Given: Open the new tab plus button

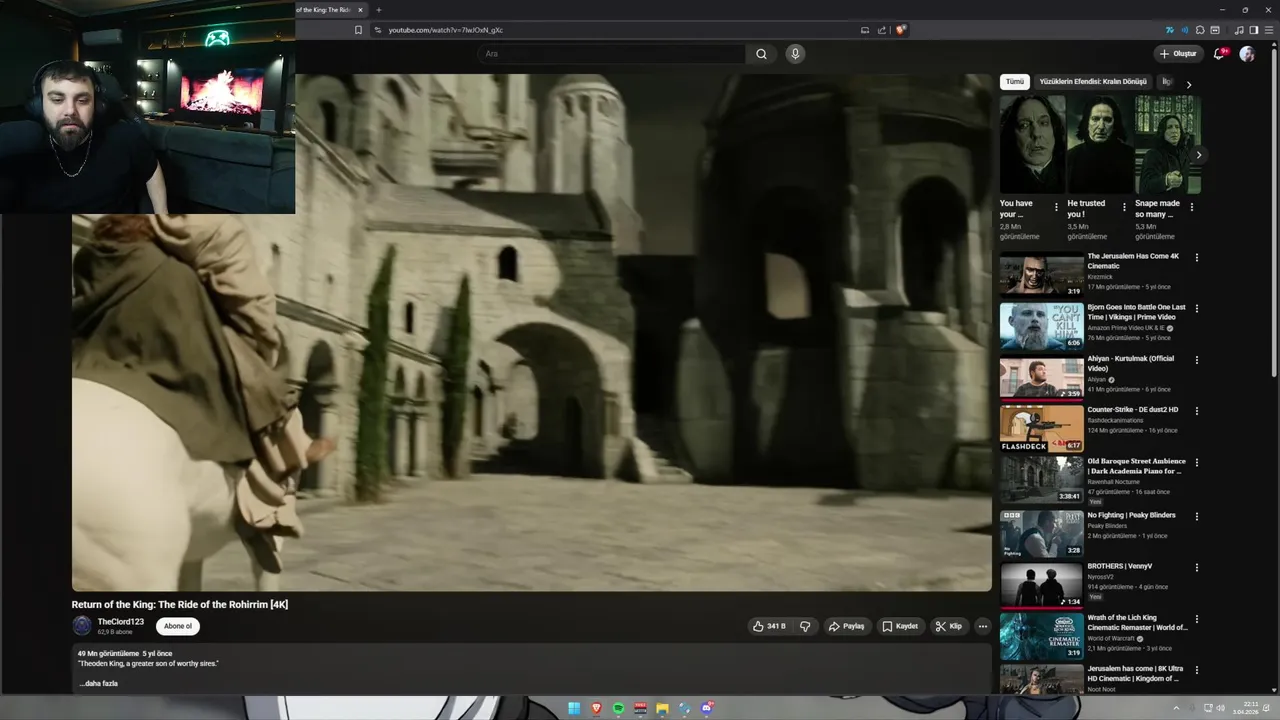Looking at the screenshot, I should (x=378, y=10).
